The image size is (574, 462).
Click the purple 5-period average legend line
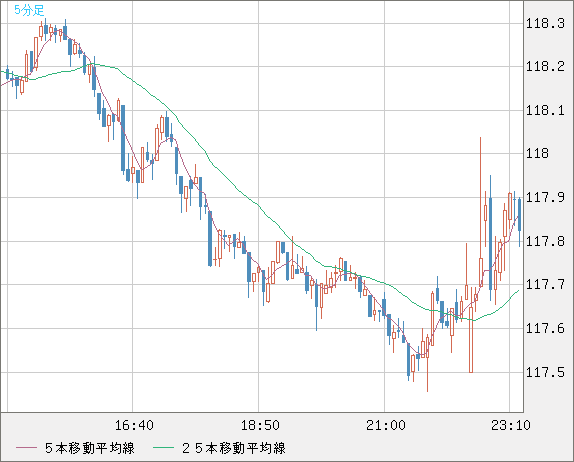(26, 448)
